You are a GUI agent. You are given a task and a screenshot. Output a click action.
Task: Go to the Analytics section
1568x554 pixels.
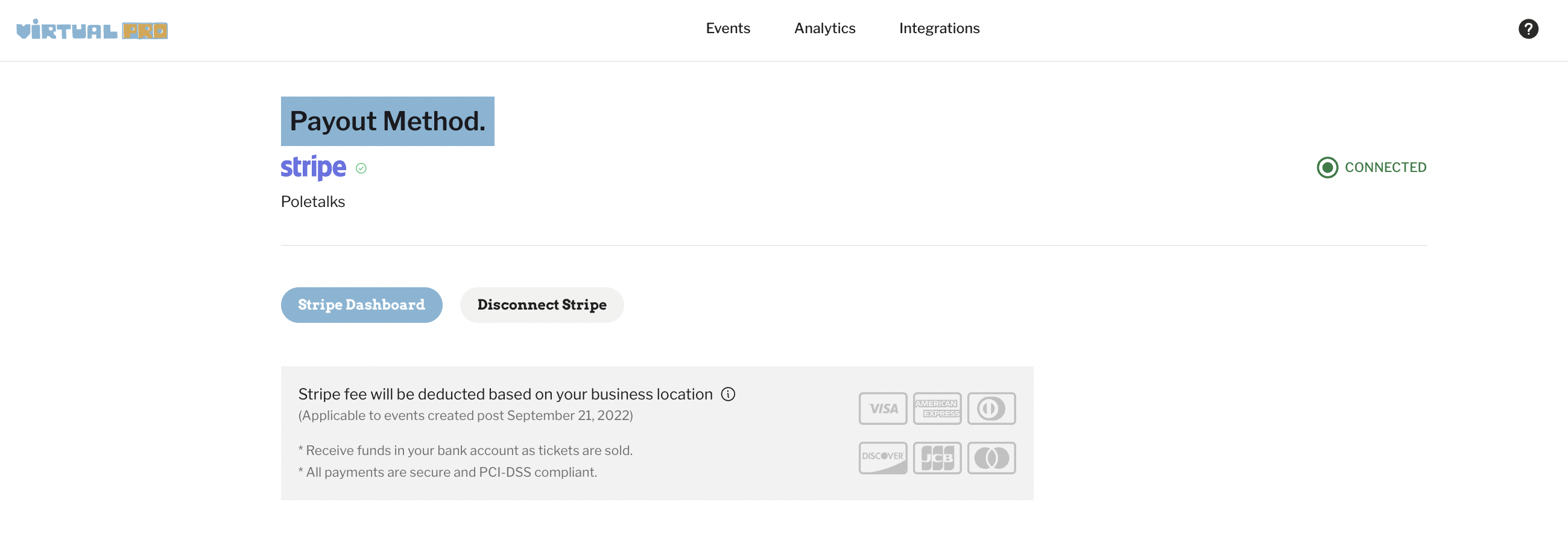coord(824,28)
